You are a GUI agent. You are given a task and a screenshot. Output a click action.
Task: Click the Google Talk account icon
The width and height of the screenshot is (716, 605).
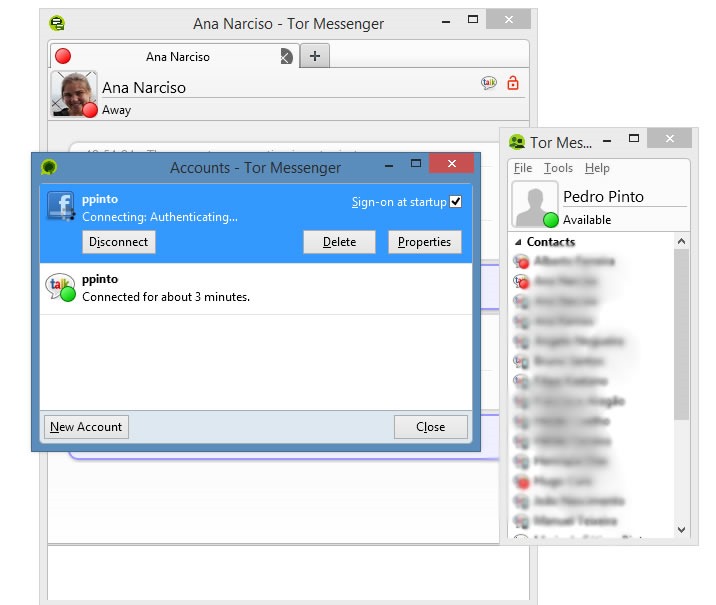[x=60, y=288]
